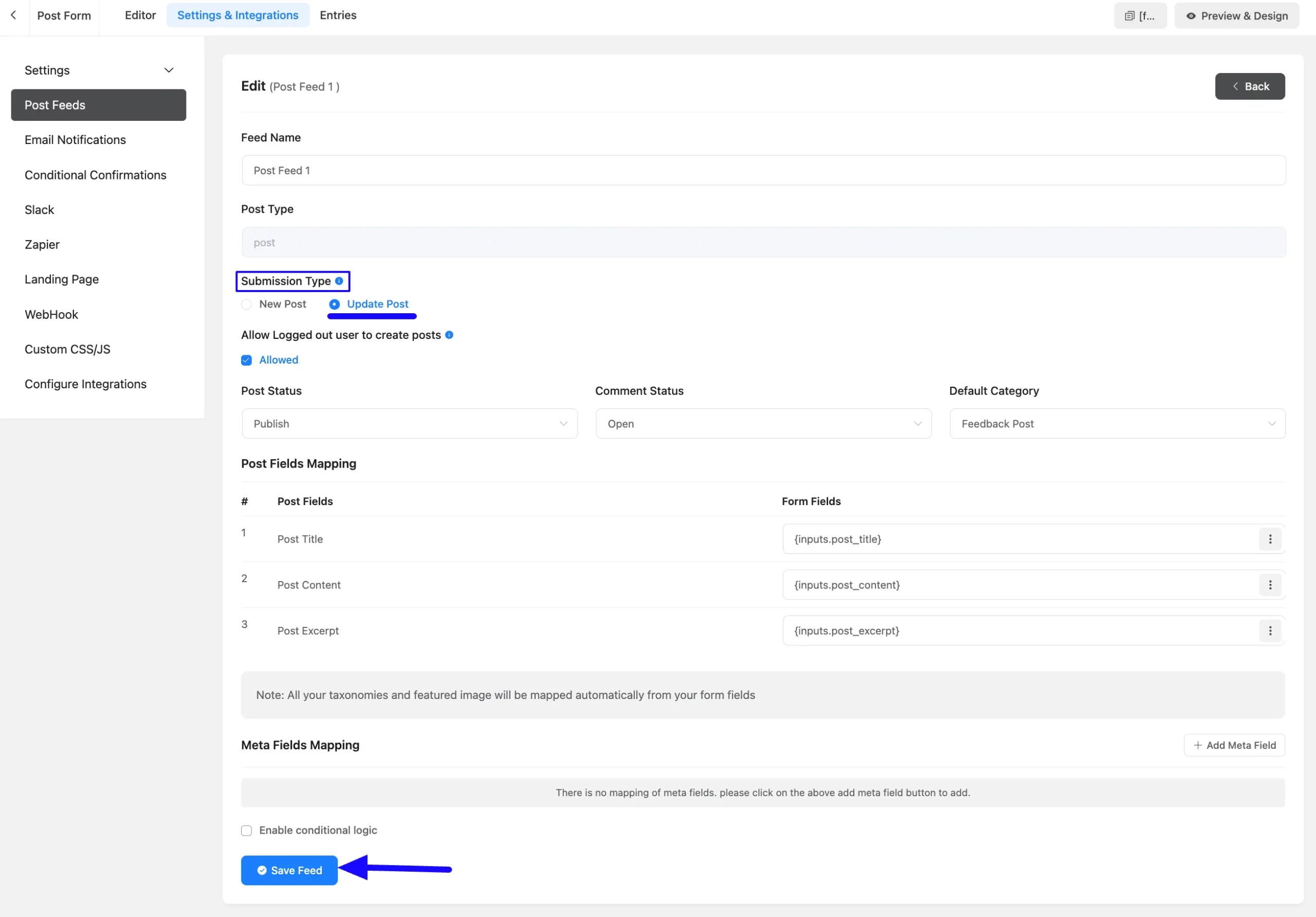Open three-dot menu for Post Excerpt field
Screen dimensions: 1316x917
pyautogui.click(x=1270, y=631)
